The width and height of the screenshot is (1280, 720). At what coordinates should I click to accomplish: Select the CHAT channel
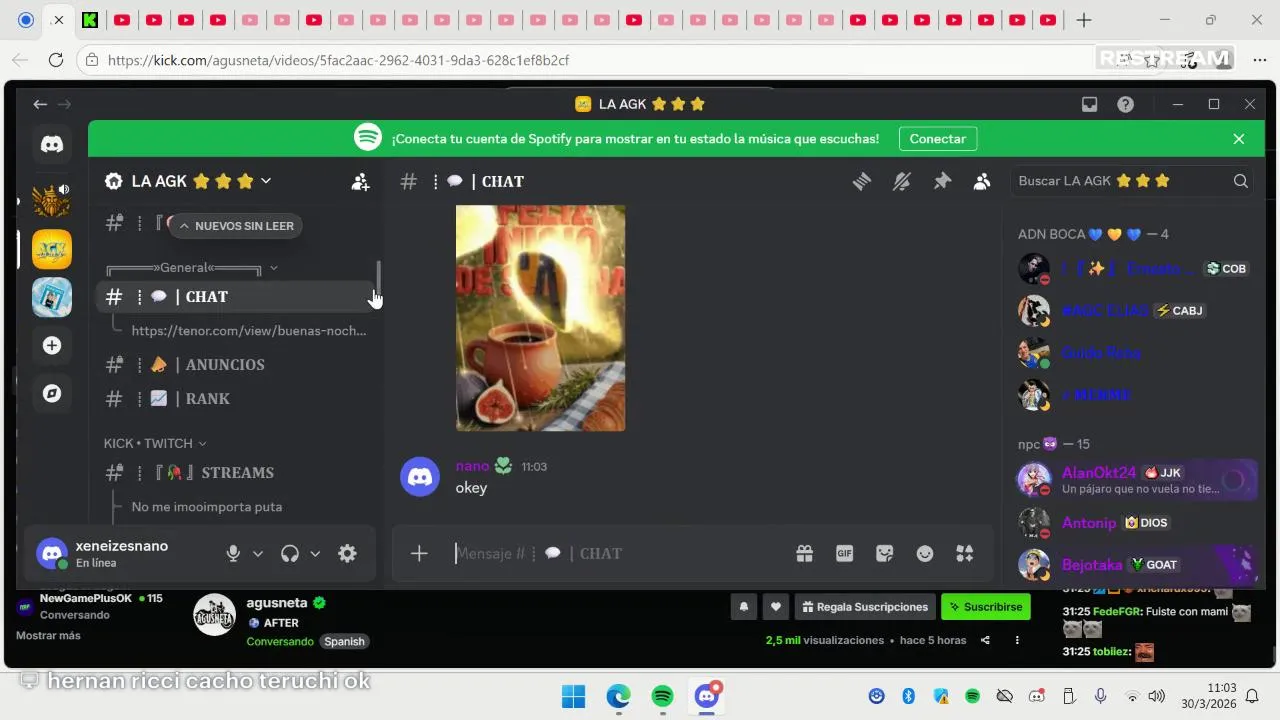237,296
